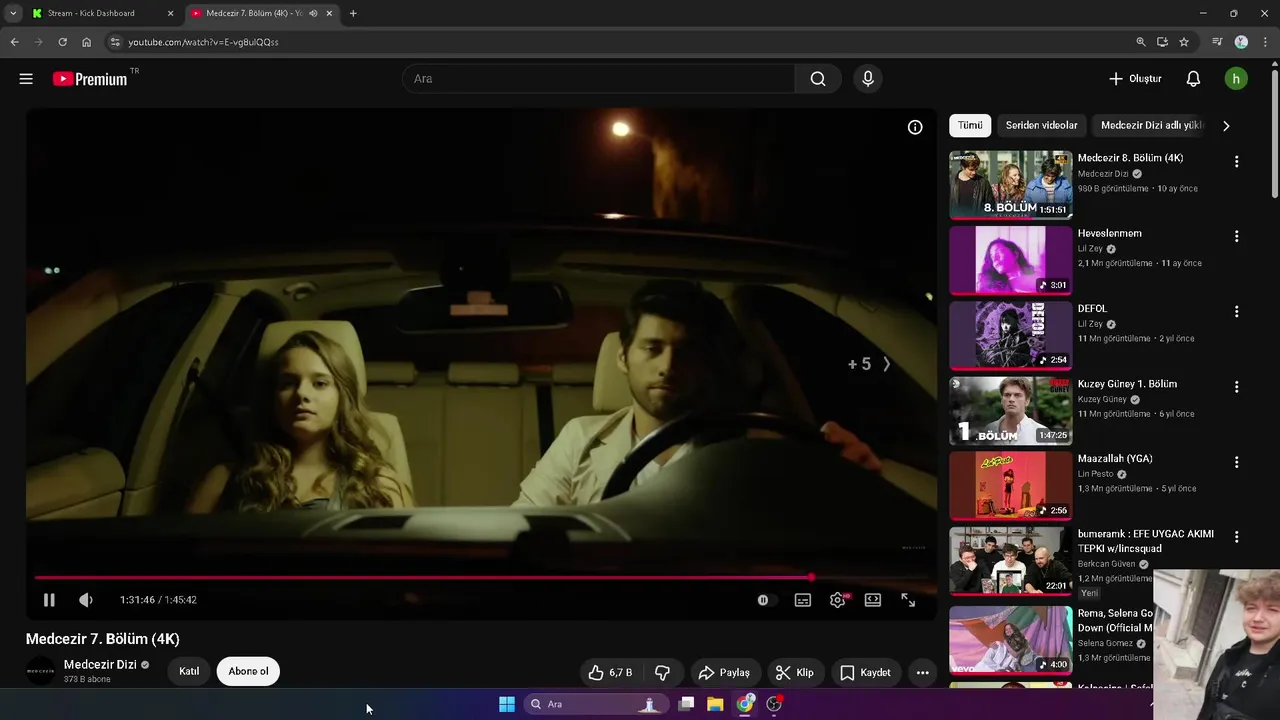Open Chrome profile avatar in toolbar

[x=1241, y=42]
